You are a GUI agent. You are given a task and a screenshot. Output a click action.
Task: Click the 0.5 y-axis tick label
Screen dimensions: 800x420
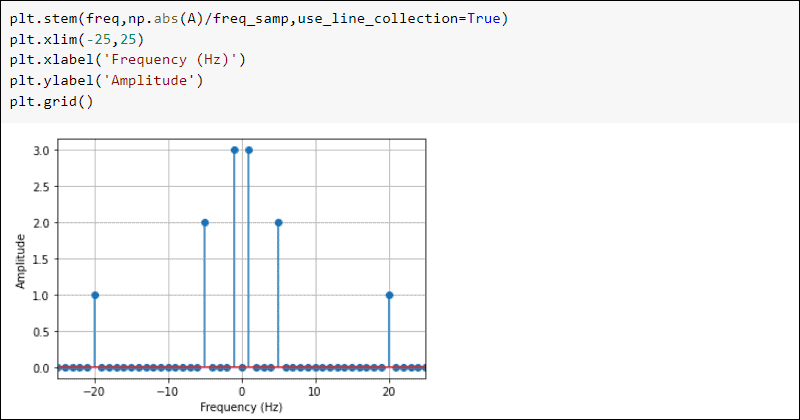41,332
